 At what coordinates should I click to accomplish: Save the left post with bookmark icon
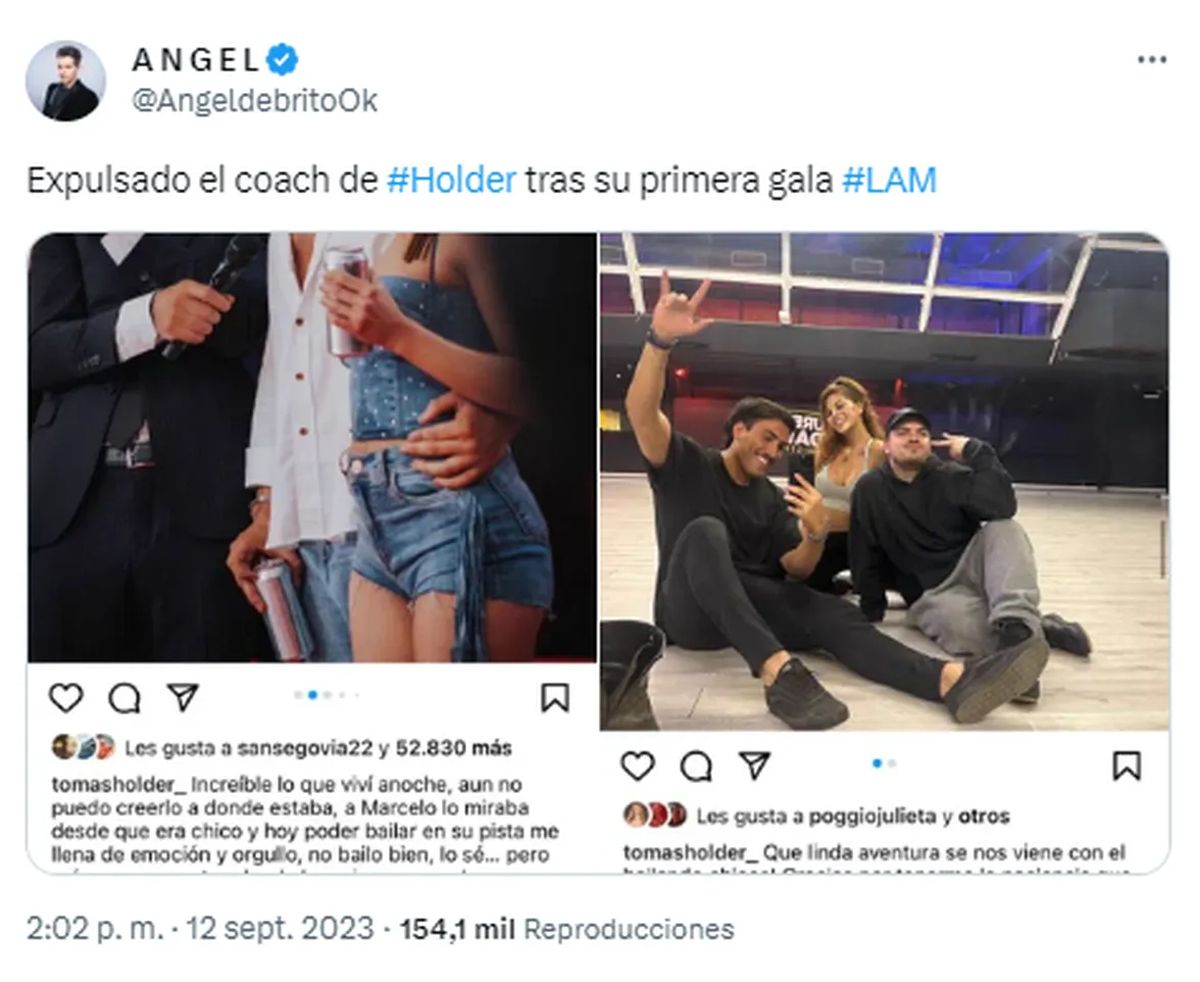click(555, 697)
